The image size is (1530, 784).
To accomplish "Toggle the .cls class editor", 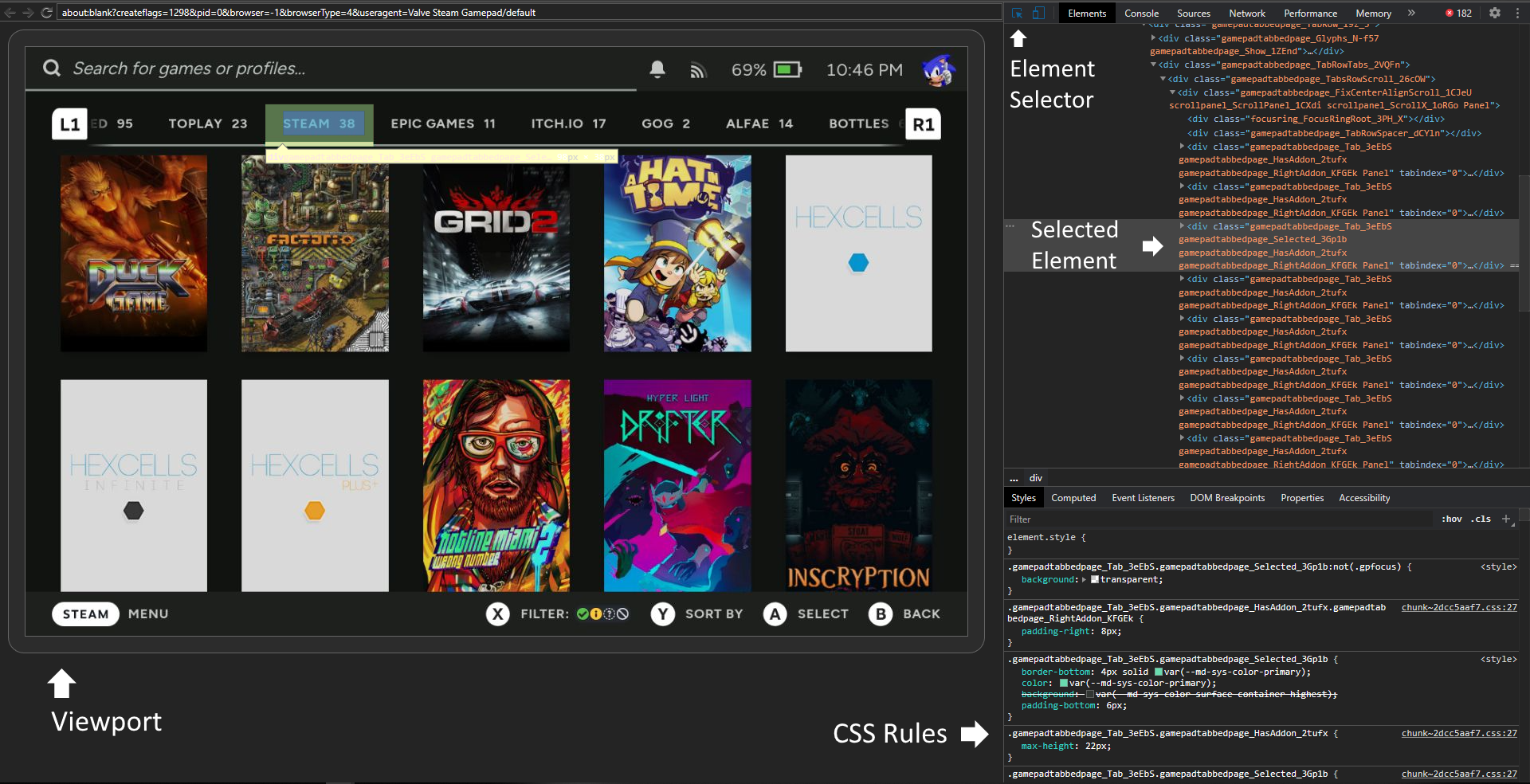I will click(1481, 519).
